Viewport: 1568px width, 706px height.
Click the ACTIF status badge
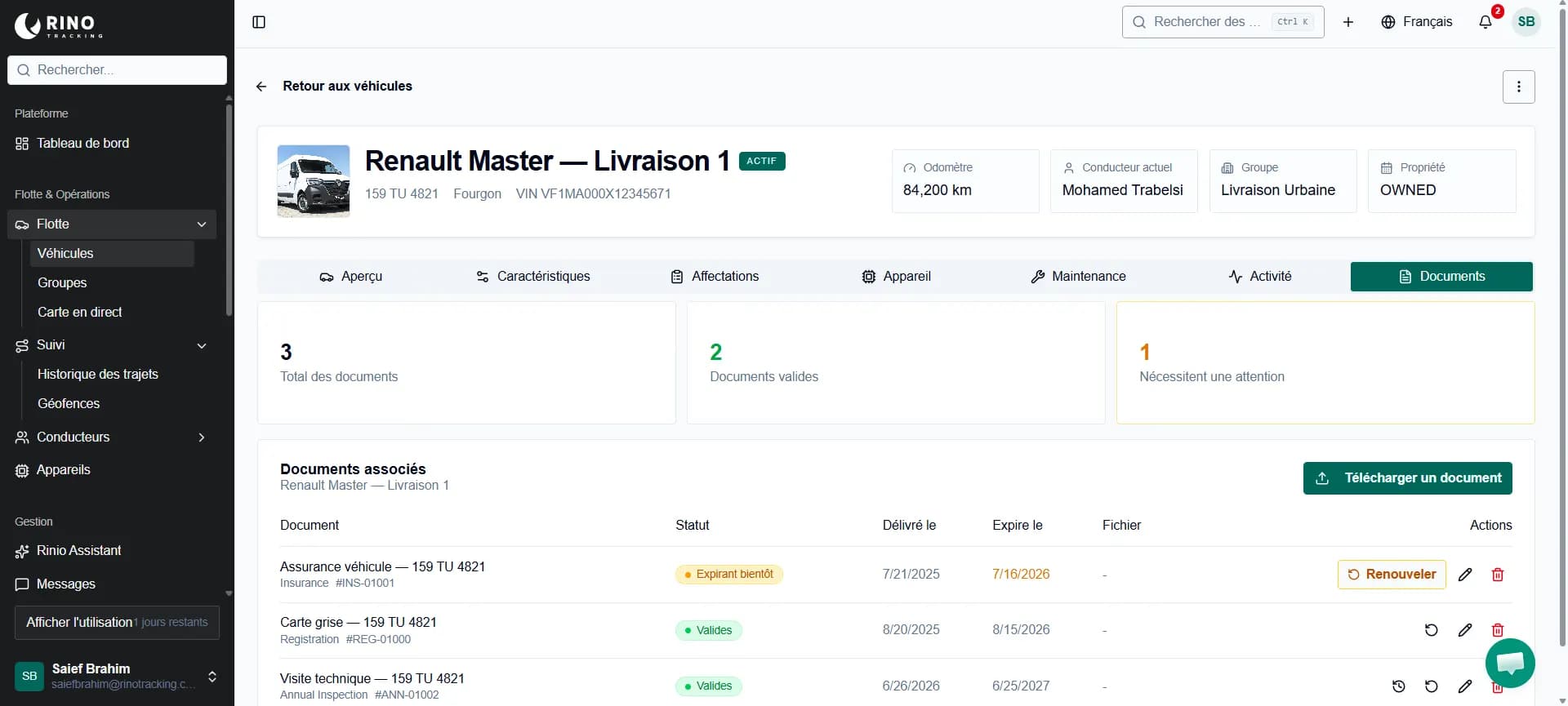[x=762, y=162]
